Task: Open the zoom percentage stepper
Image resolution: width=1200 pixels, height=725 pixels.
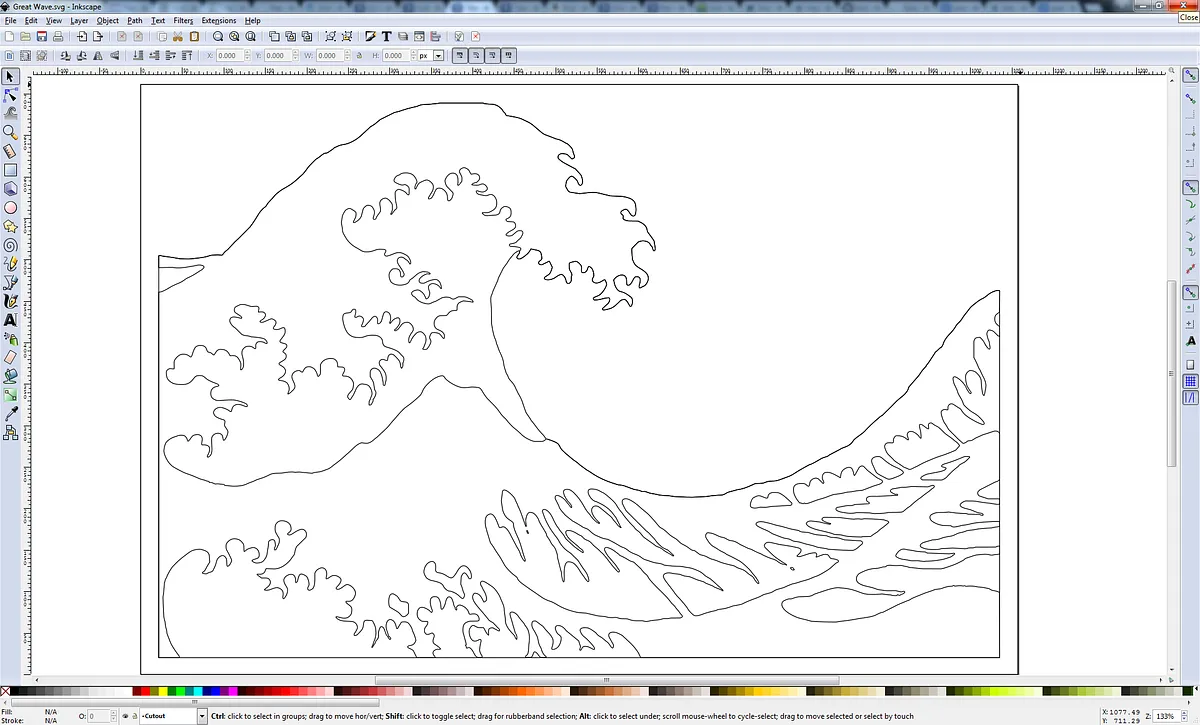Action: 1180,716
